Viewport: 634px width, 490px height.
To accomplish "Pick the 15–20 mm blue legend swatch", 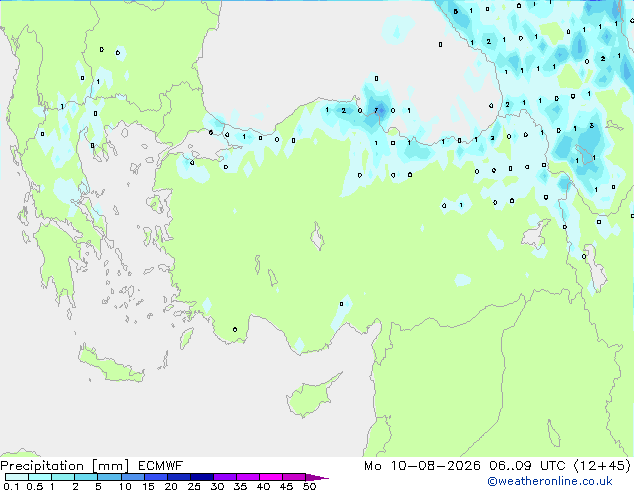I will 155,477.
